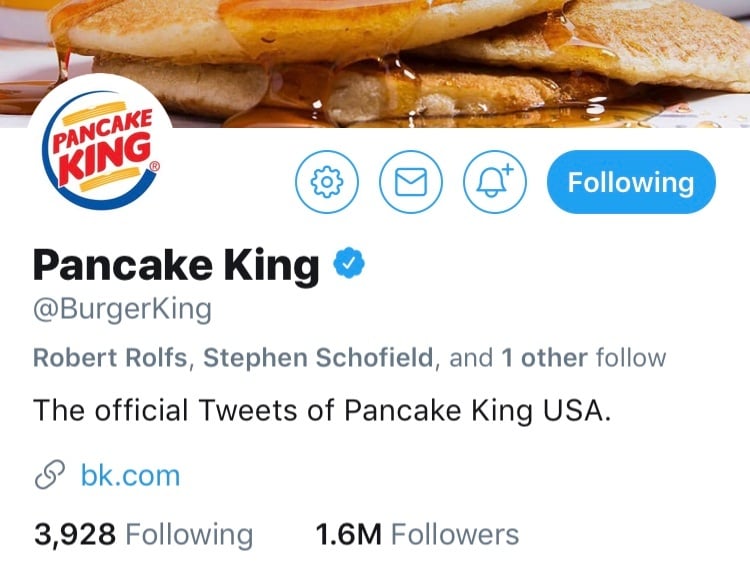750x569 pixels.
Task: Toggle the blue Following button
Action: coord(631,182)
